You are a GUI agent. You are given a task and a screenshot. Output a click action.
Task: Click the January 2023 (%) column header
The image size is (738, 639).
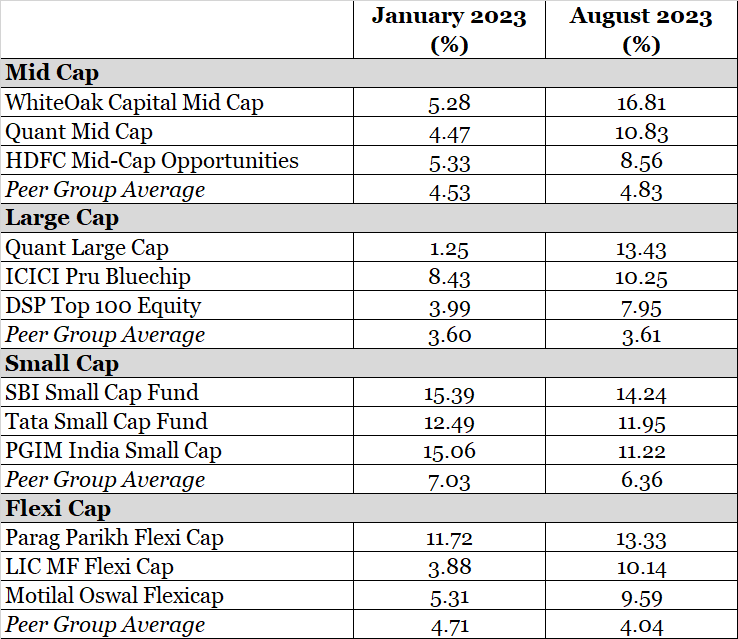(x=448, y=30)
